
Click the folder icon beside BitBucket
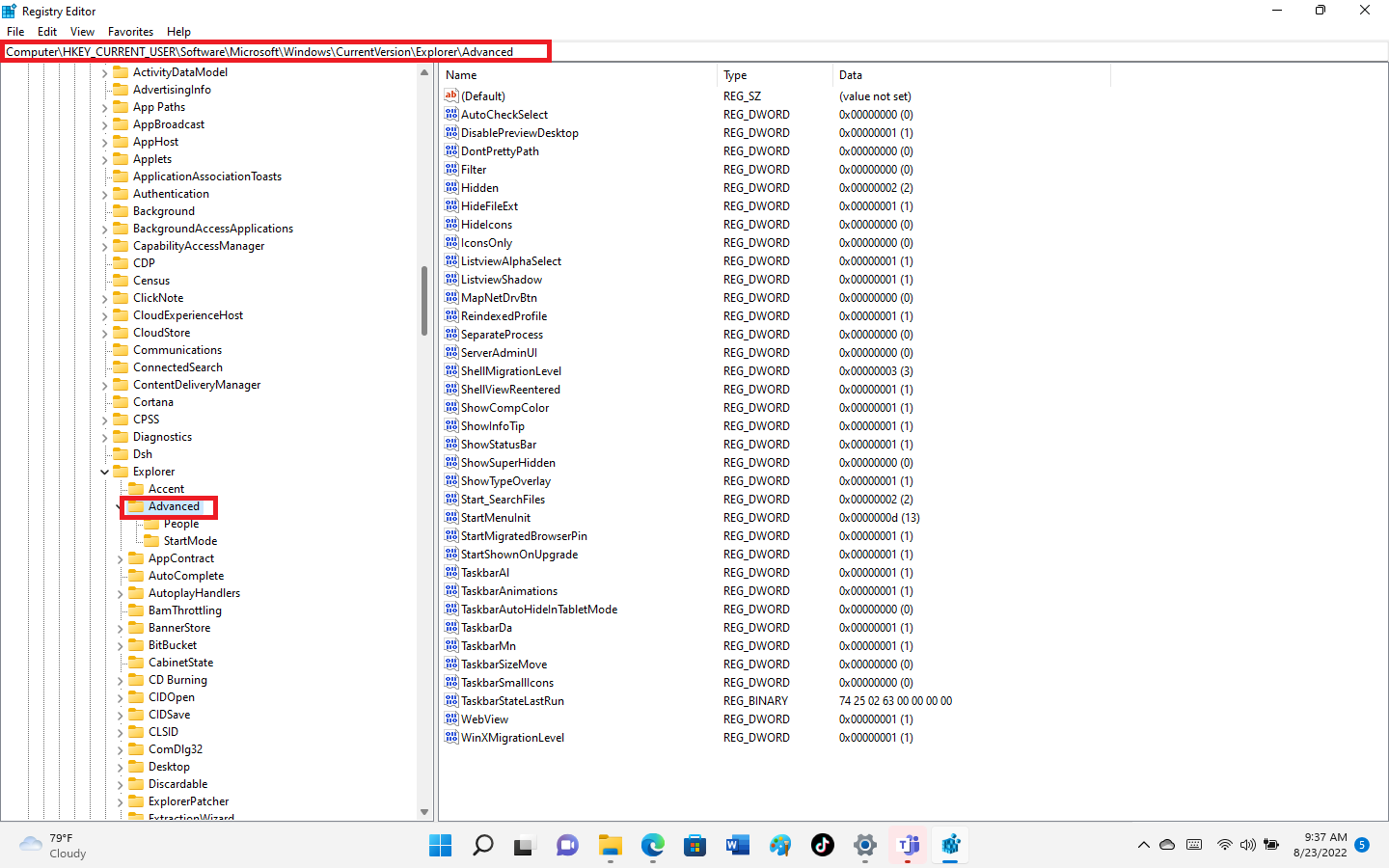[x=136, y=645]
